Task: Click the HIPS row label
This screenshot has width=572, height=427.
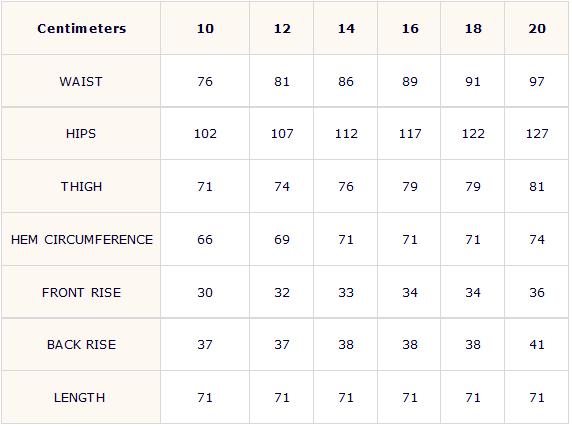Action: click(x=81, y=134)
